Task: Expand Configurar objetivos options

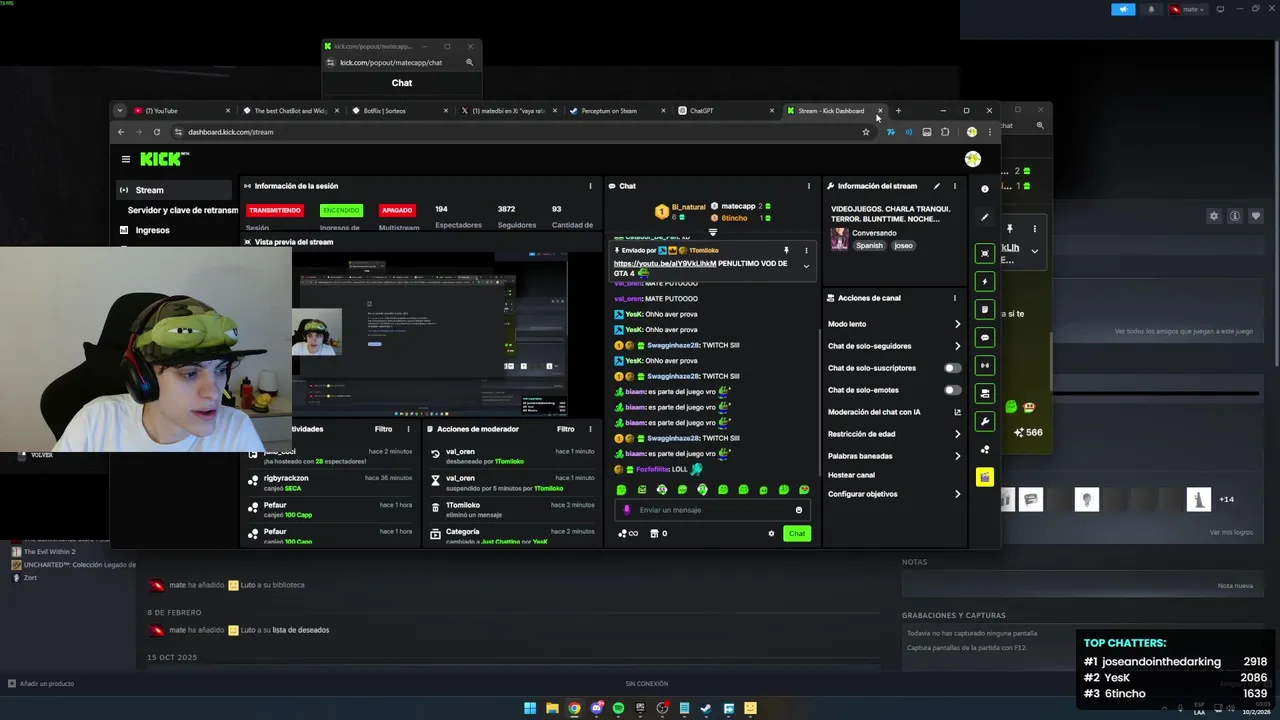Action: click(x=957, y=494)
